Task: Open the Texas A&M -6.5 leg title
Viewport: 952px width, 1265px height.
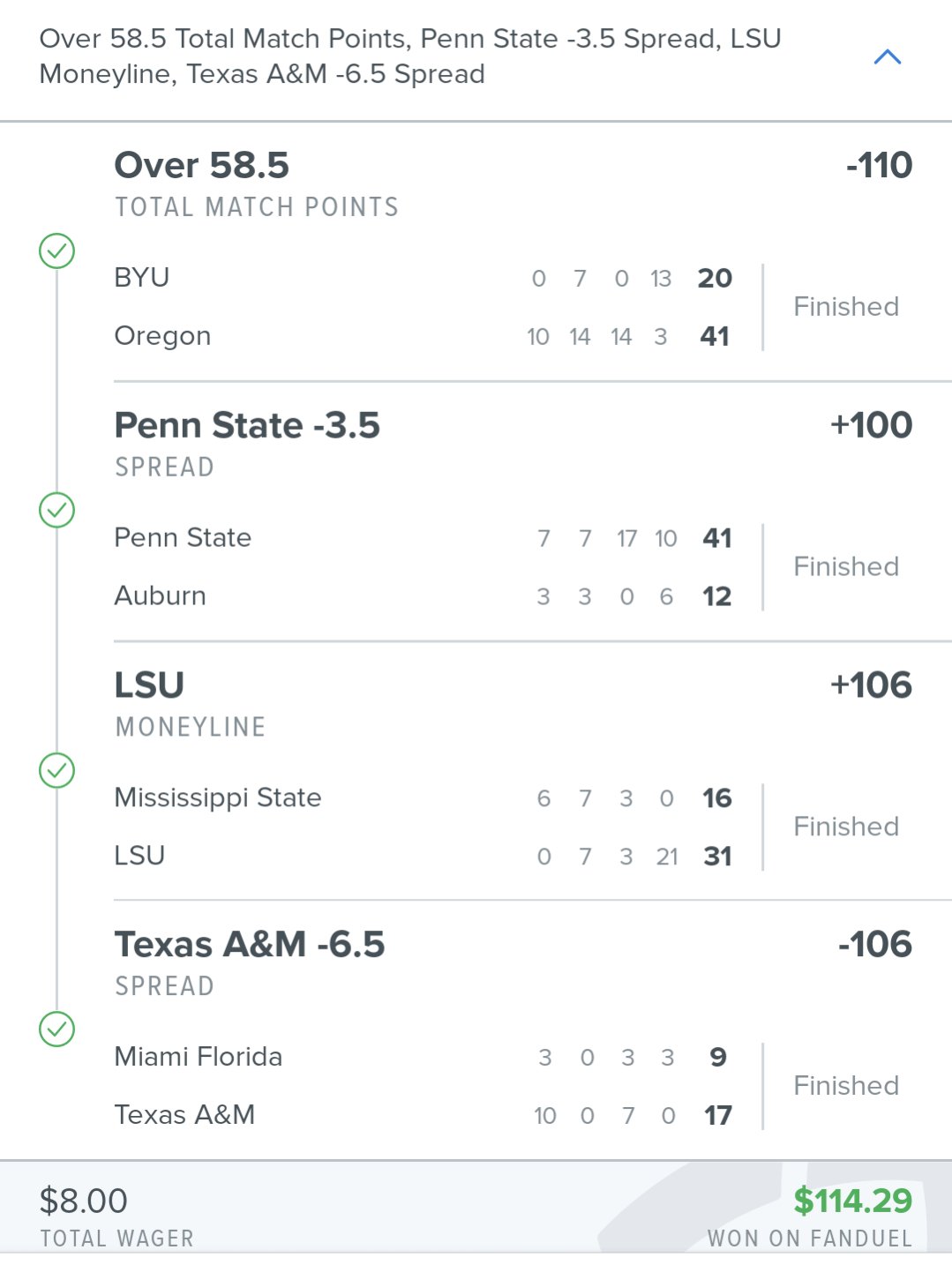Action: 250,945
